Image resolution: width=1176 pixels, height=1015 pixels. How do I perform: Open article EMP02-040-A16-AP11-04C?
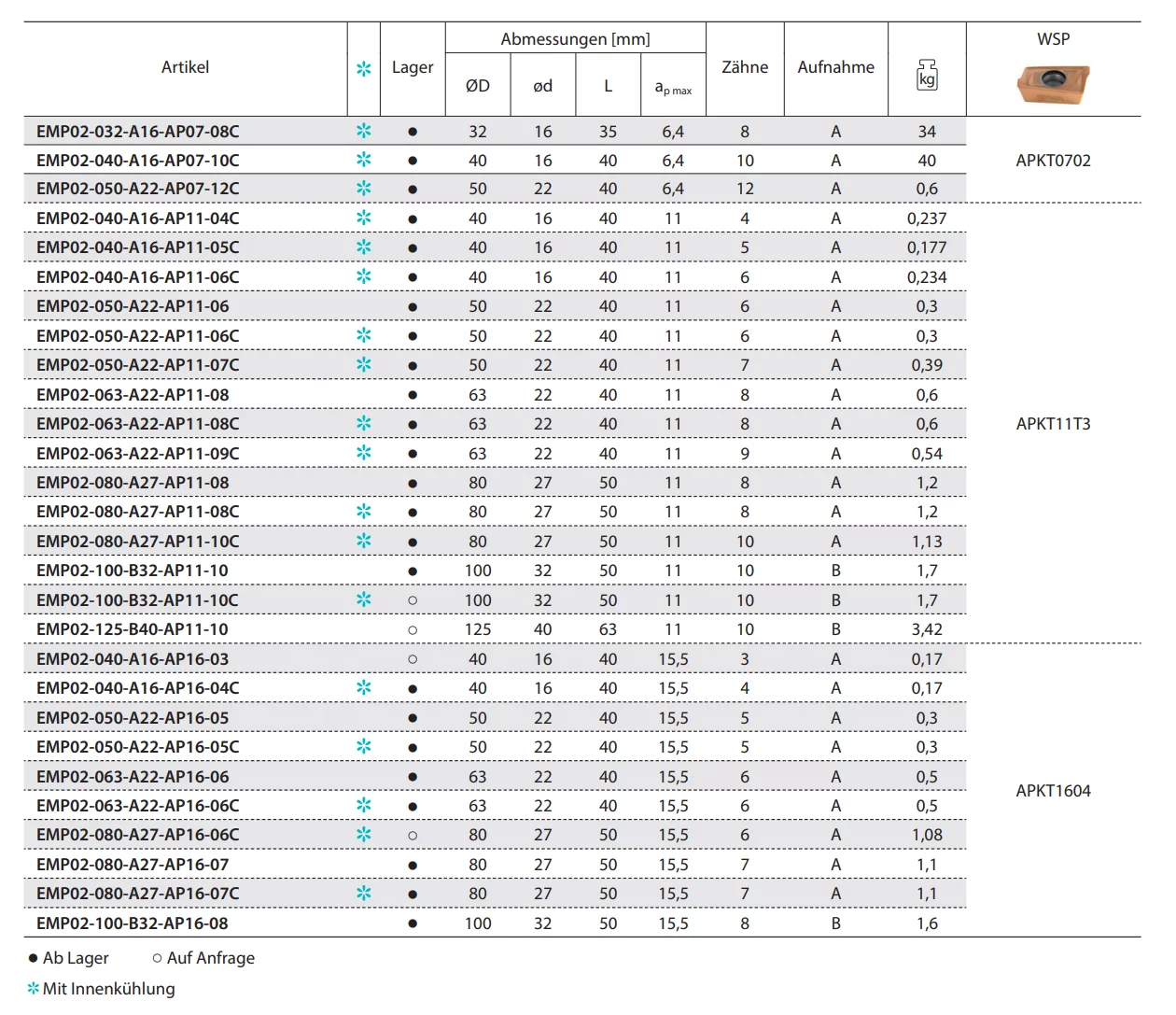pyautogui.click(x=138, y=219)
